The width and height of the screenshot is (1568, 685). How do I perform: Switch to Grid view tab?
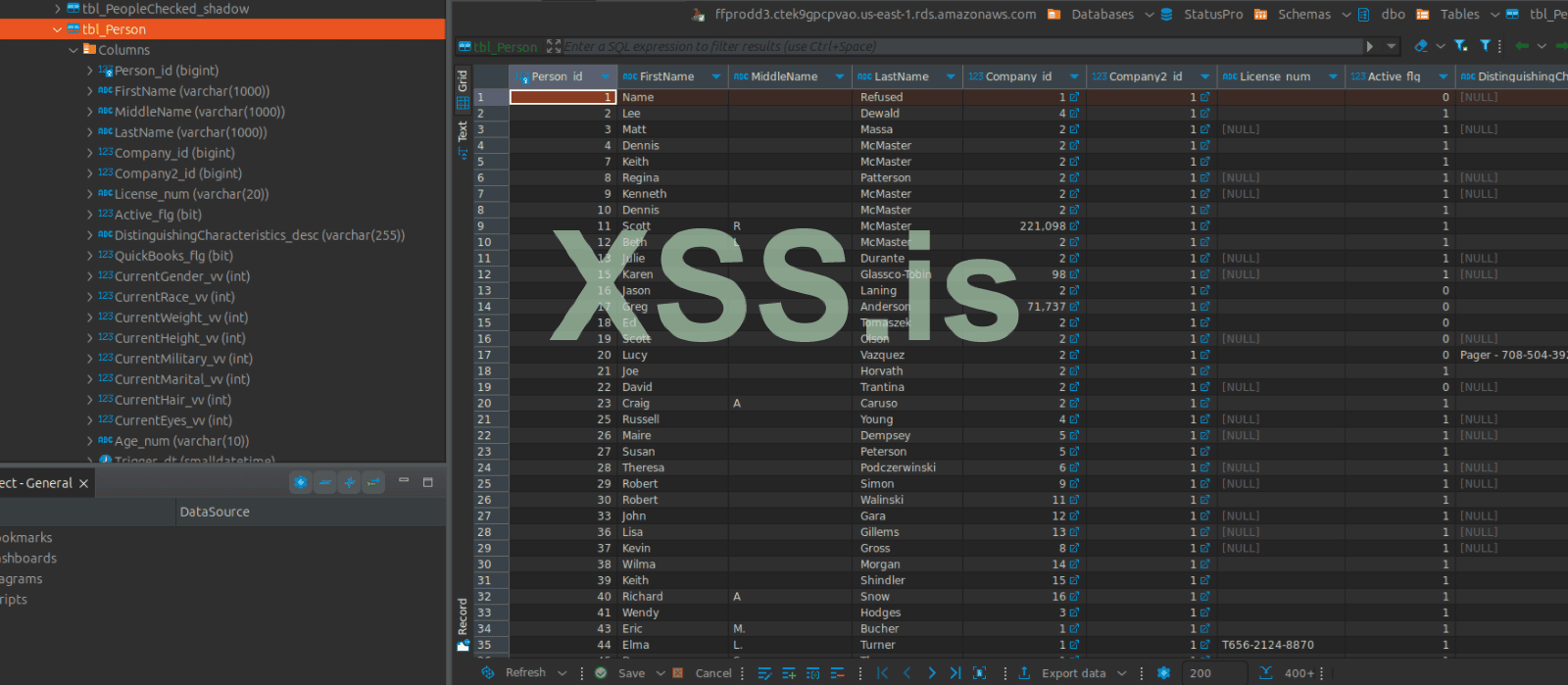(x=463, y=90)
